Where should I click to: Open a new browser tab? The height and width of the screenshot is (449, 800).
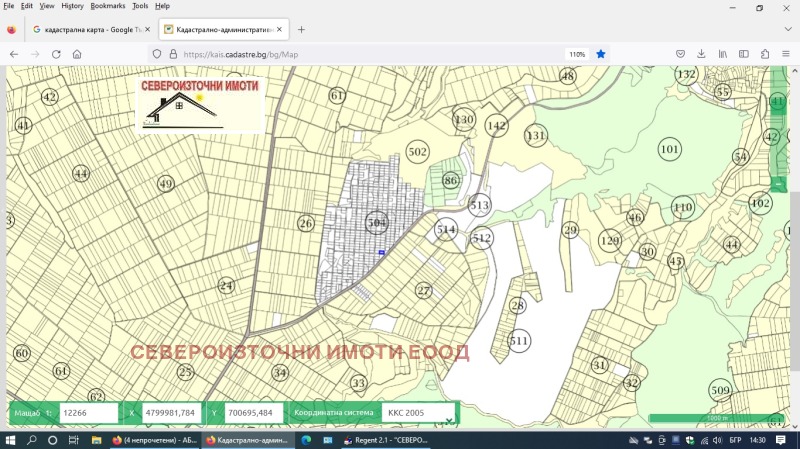point(301,30)
